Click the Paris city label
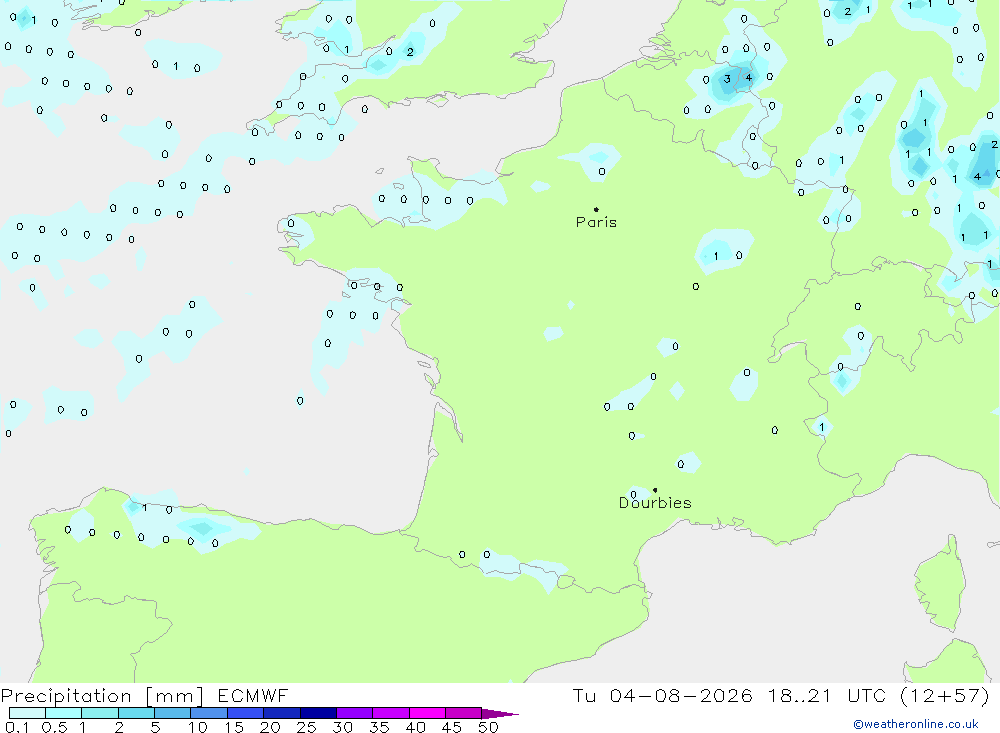The width and height of the screenshot is (1000, 733). [x=596, y=222]
